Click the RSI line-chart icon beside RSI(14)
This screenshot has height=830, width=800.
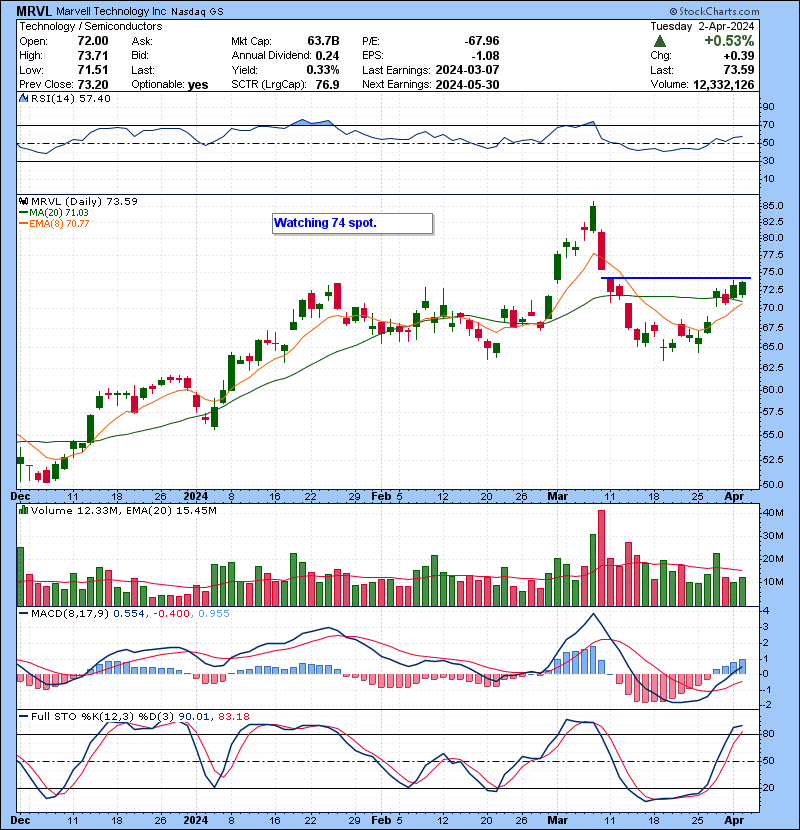point(23,98)
